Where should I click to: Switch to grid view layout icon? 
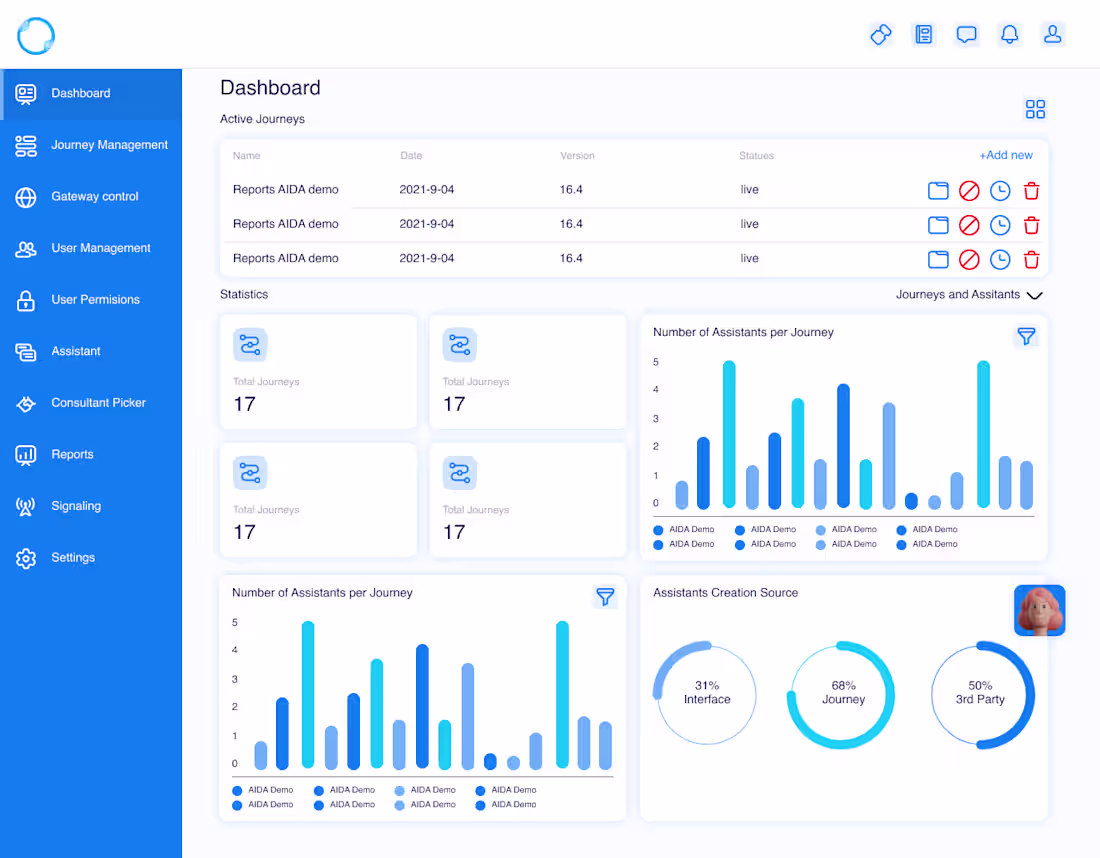coord(1035,109)
